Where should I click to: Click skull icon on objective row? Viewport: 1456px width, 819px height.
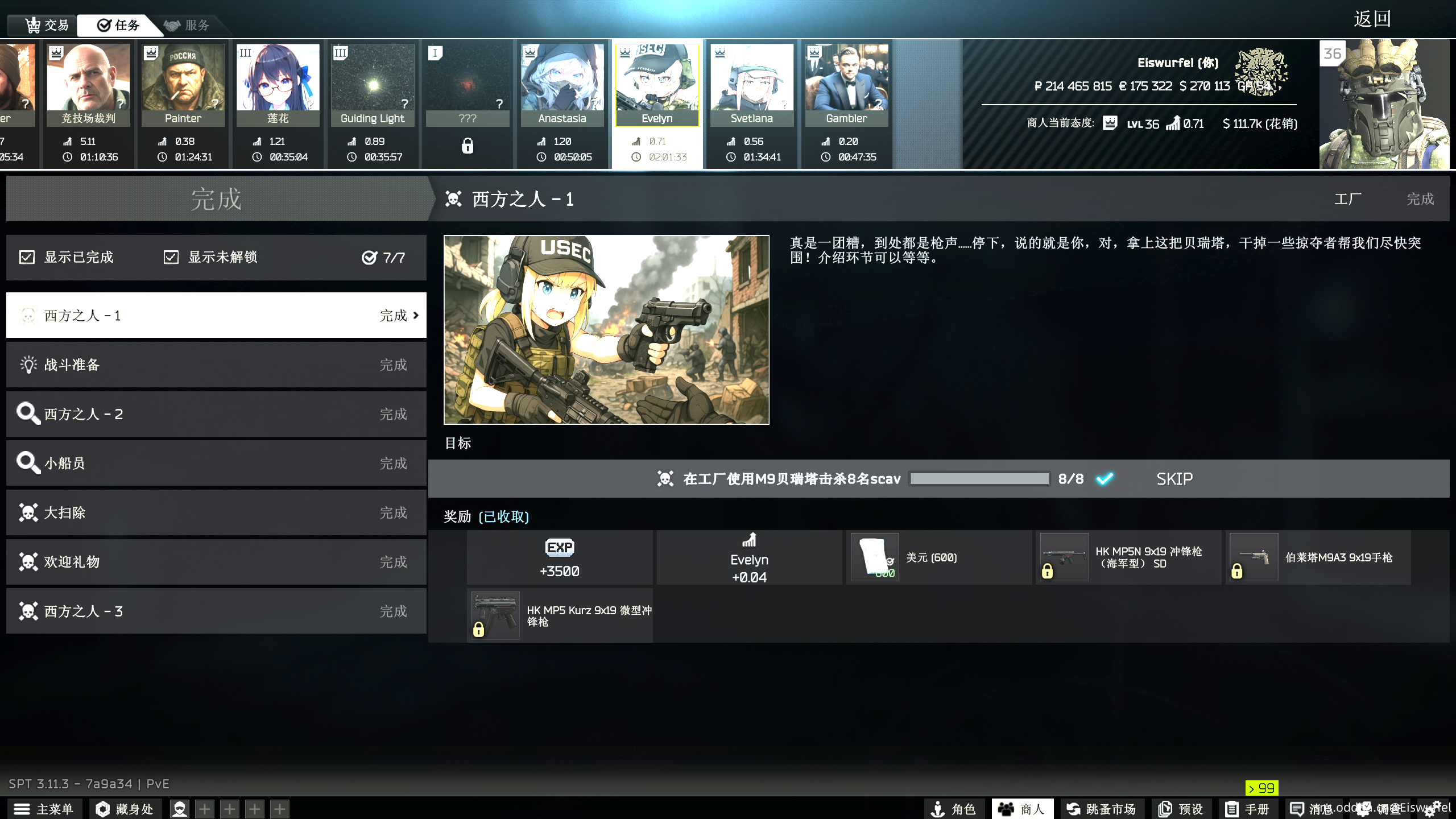point(665,479)
